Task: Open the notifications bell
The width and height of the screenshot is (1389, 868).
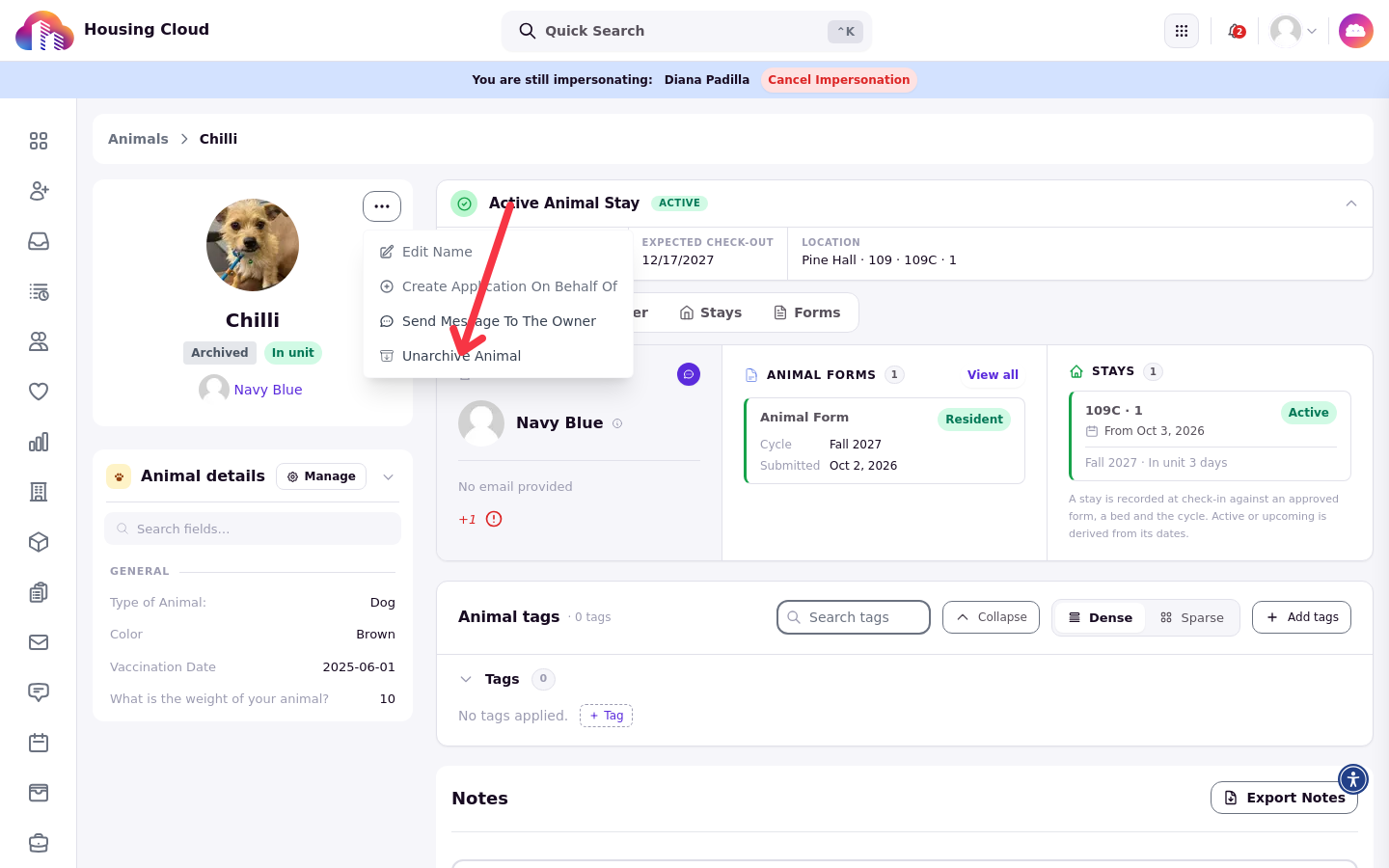Action: coord(1236,31)
